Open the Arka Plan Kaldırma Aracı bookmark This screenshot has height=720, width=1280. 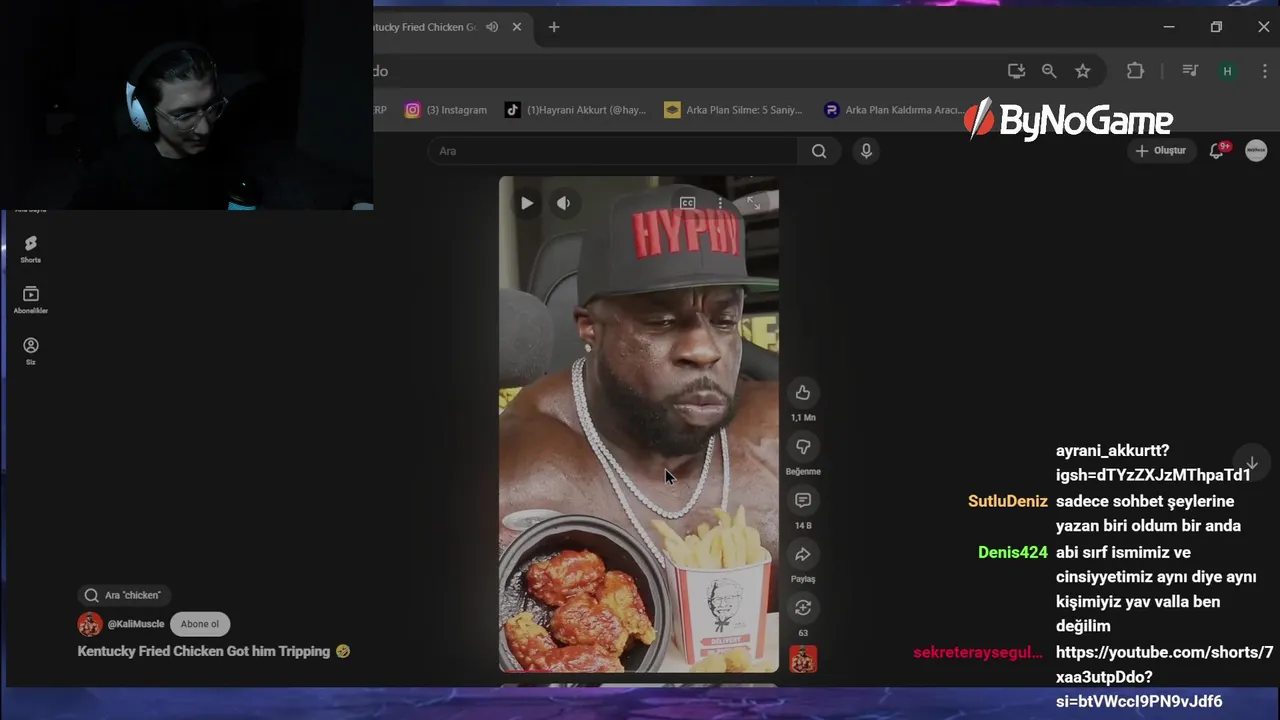coord(892,110)
